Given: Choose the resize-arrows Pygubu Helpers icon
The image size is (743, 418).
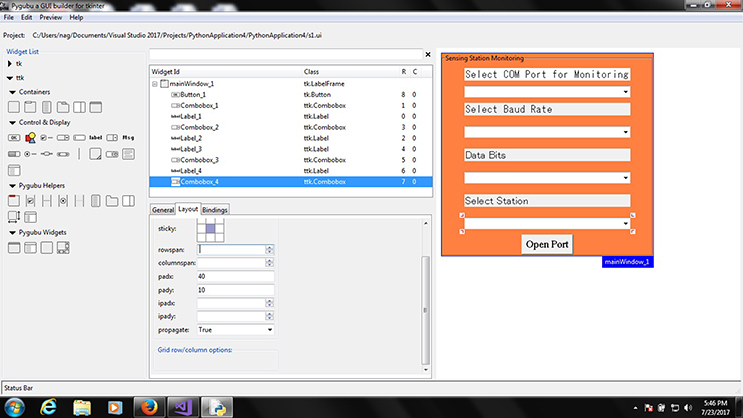Looking at the screenshot, I should [14, 217].
